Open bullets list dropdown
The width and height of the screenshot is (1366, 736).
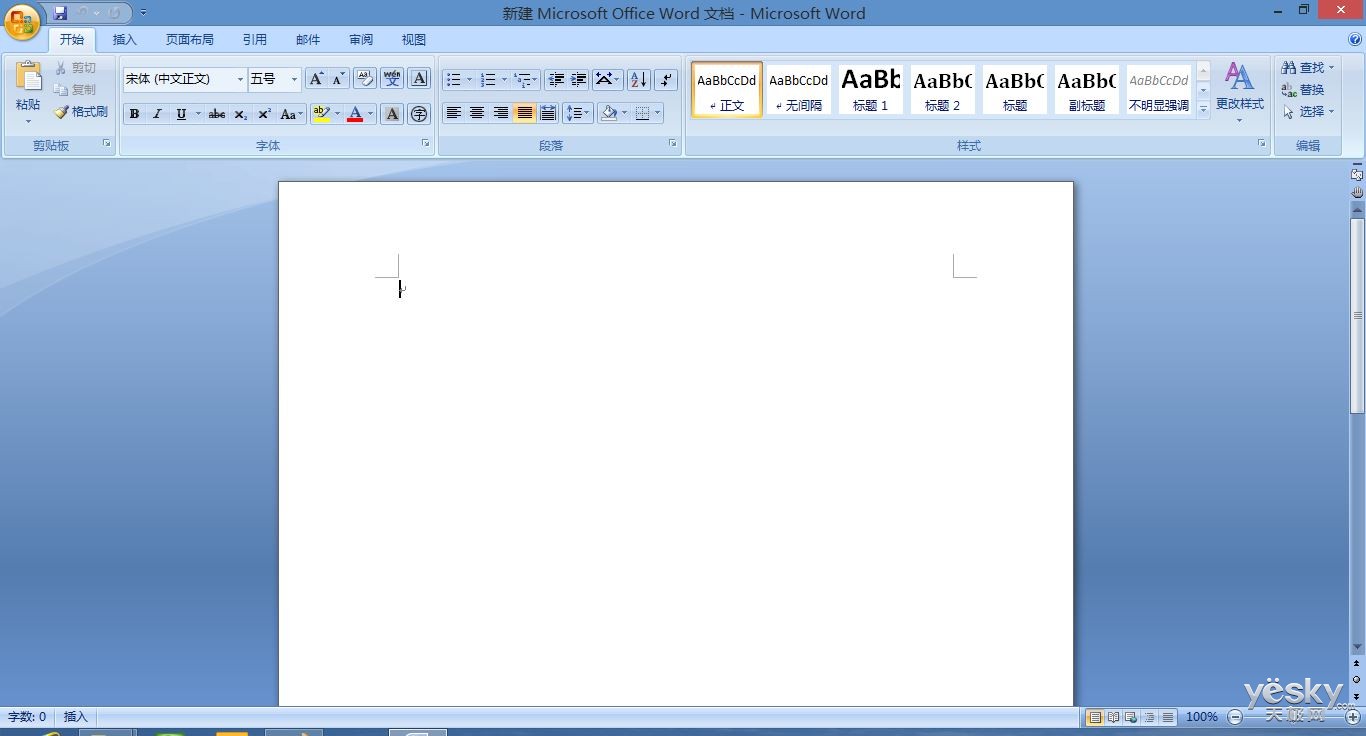coord(469,79)
